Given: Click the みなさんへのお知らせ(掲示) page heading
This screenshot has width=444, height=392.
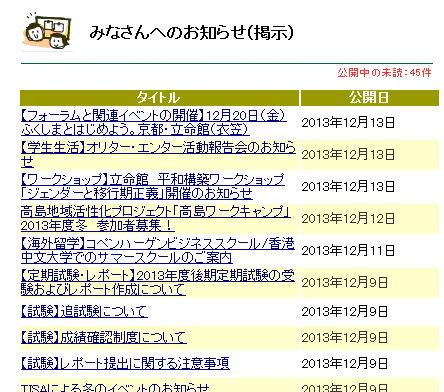Looking at the screenshot, I should pos(192,32).
